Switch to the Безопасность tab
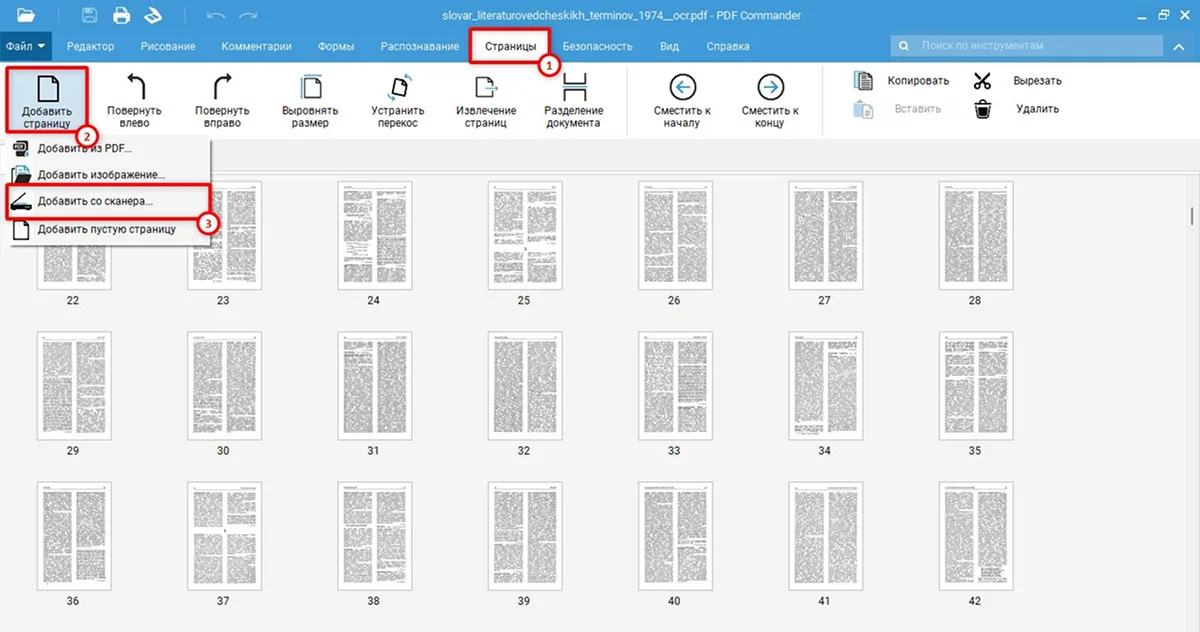Image resolution: width=1200 pixels, height=632 pixels. click(597, 46)
